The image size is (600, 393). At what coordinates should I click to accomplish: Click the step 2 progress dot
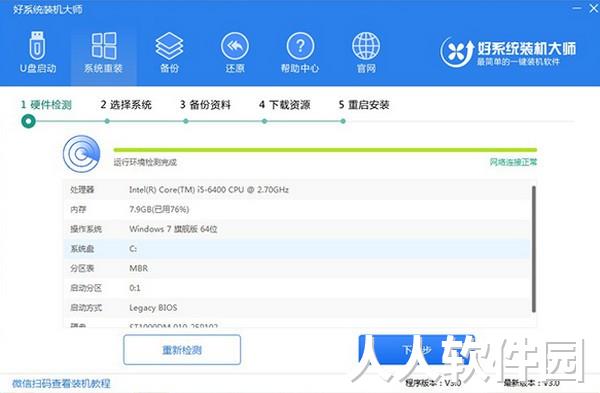click(107, 121)
